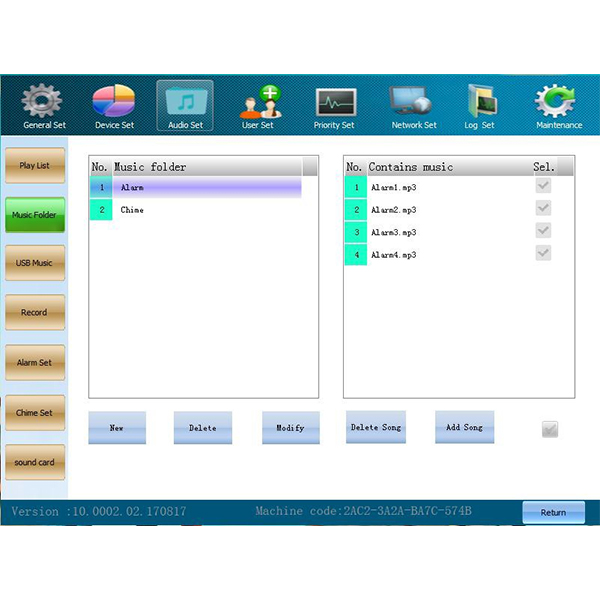The width and height of the screenshot is (600, 600).
Task: Toggle checkbox for Alarm3.mp3
Action: click(x=543, y=231)
